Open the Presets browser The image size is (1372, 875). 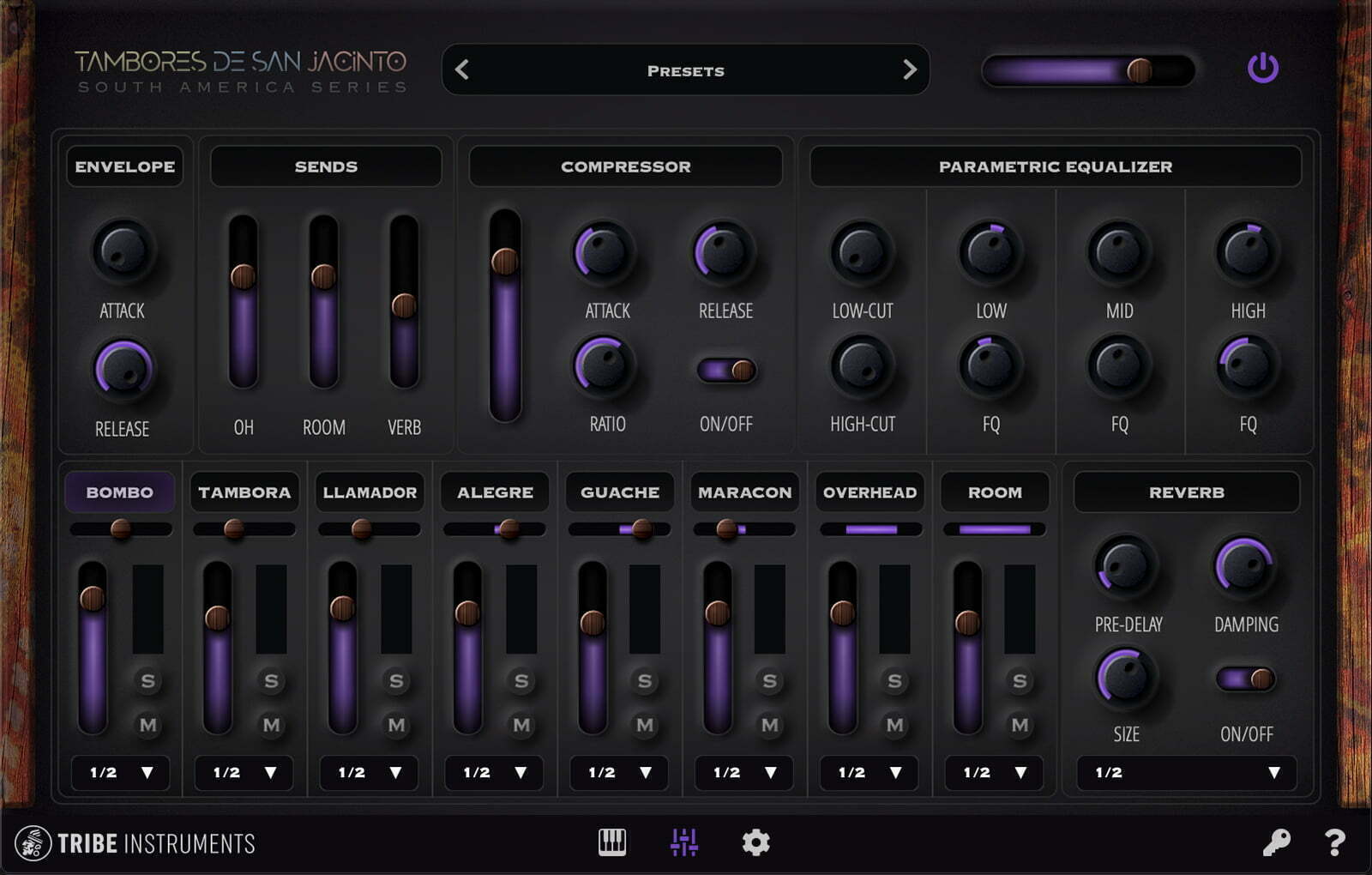pos(685,70)
